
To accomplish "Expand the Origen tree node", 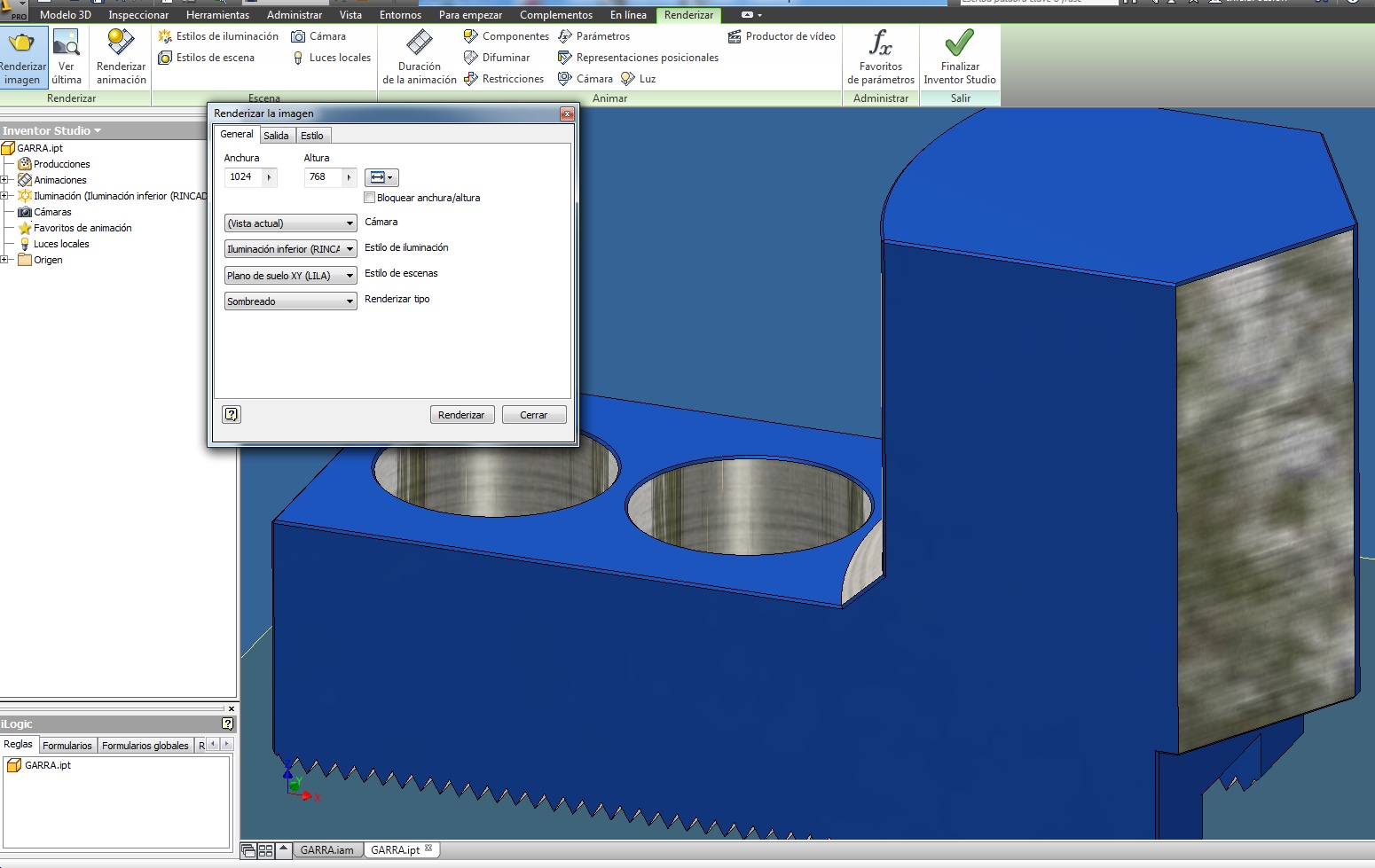I will (4, 260).
